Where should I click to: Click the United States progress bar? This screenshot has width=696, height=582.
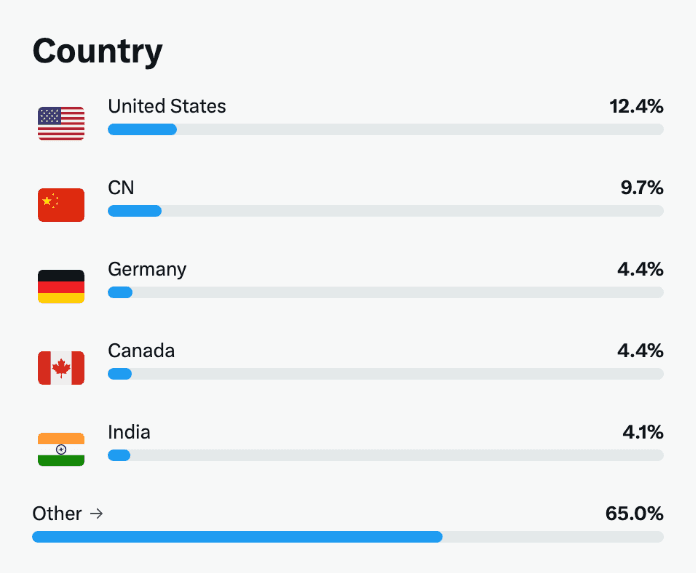pos(385,129)
